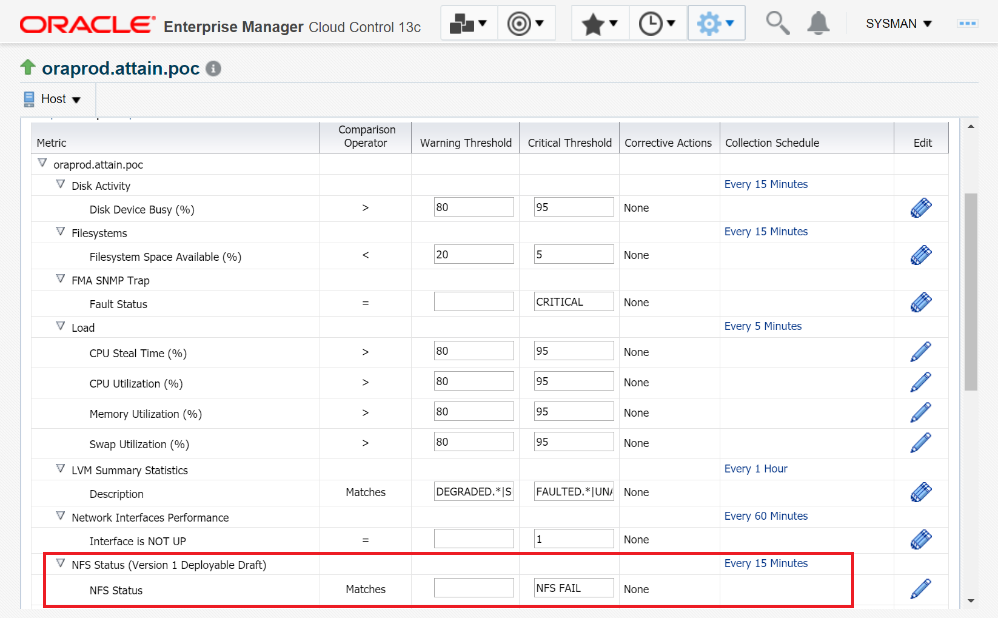Click the notifications bell icon
The height and width of the screenshot is (618, 998).
pyautogui.click(x=819, y=22)
